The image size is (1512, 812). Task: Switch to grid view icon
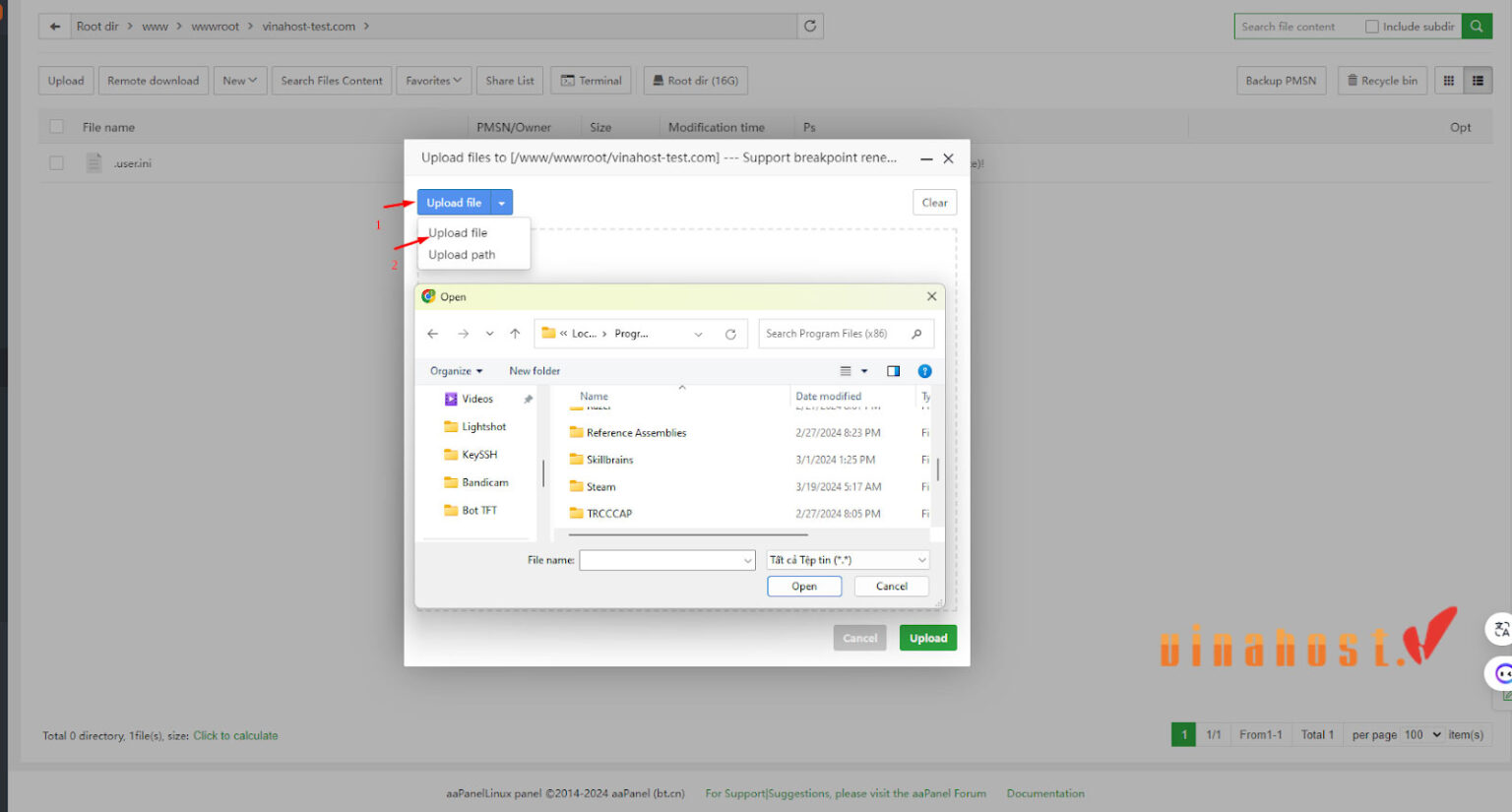click(1448, 81)
